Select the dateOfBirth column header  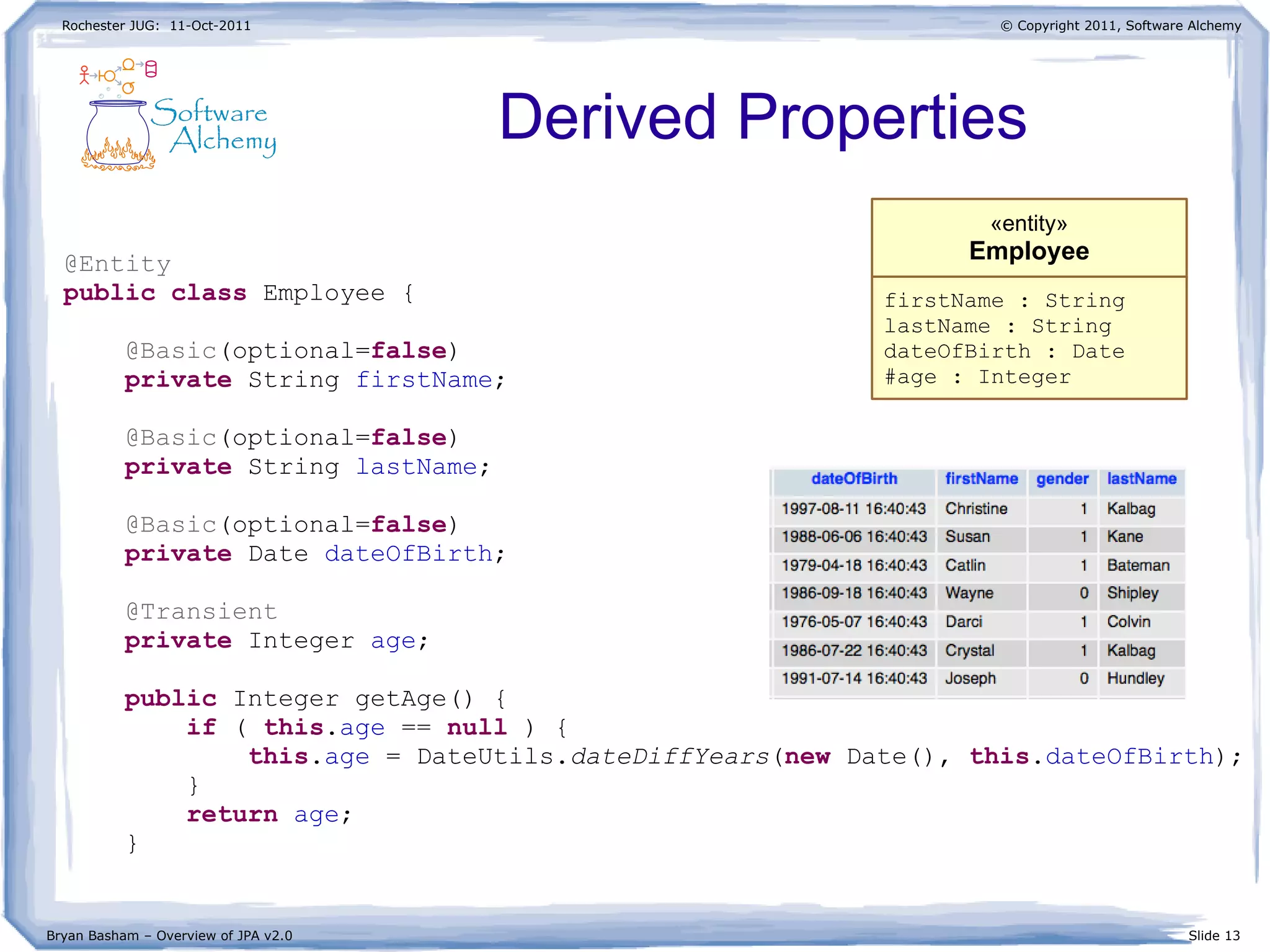pos(854,479)
